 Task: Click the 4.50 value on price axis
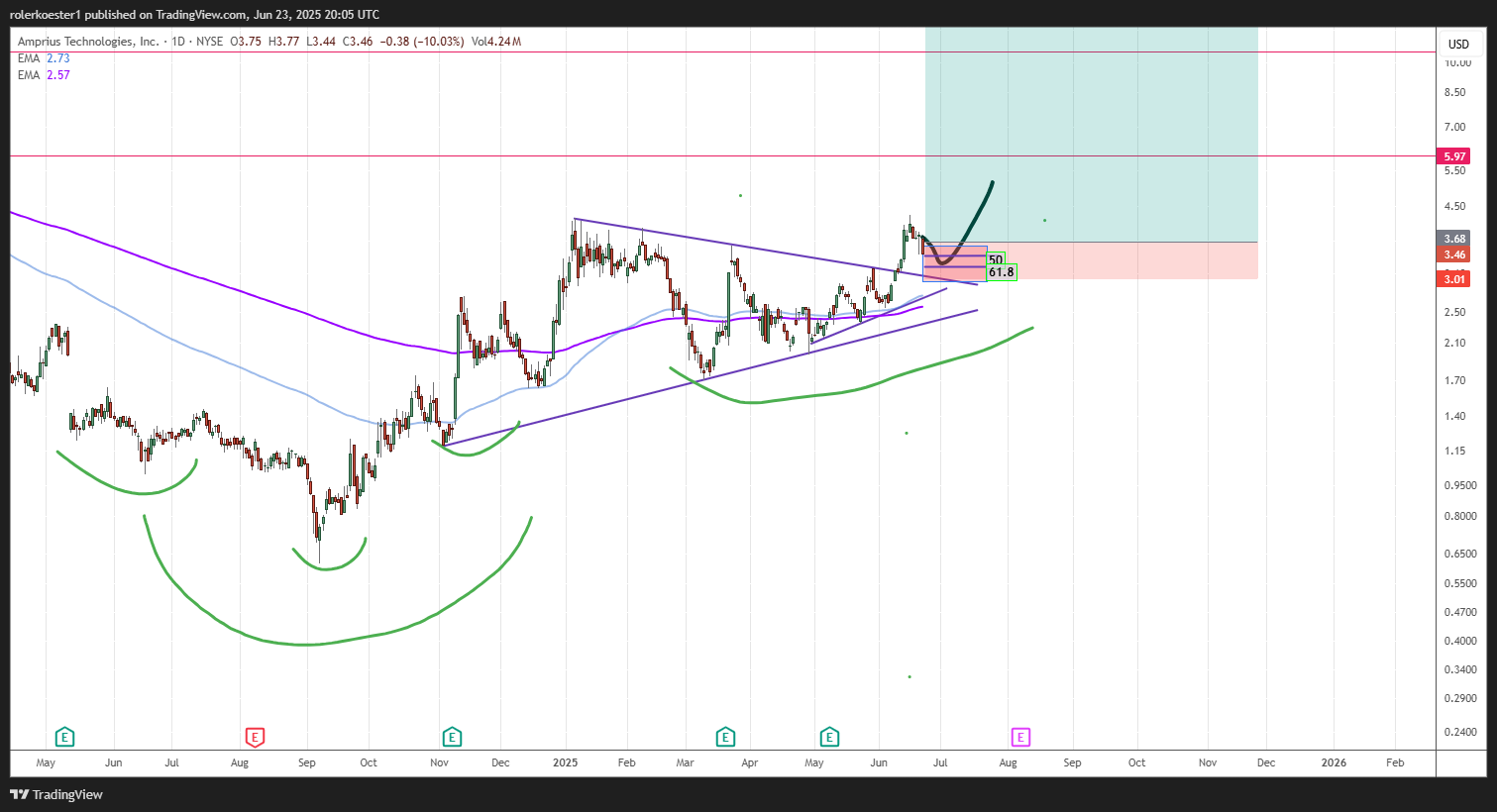click(1455, 206)
